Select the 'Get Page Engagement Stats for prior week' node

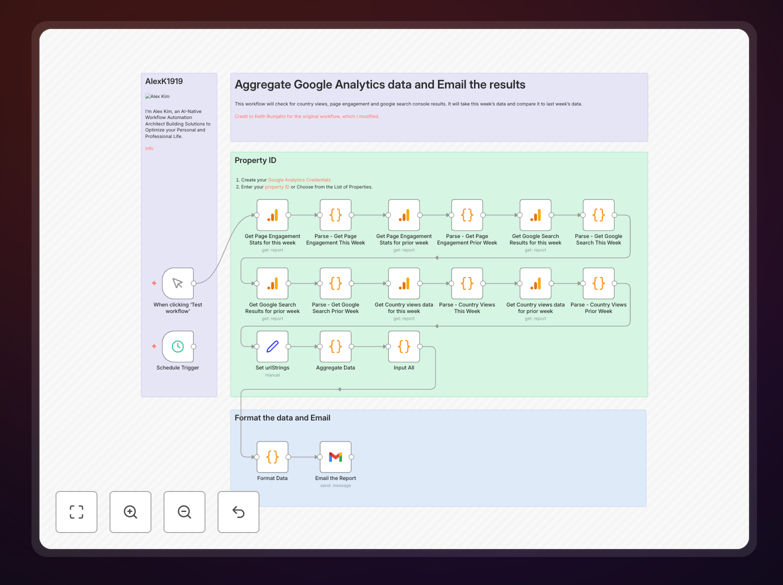(404, 215)
